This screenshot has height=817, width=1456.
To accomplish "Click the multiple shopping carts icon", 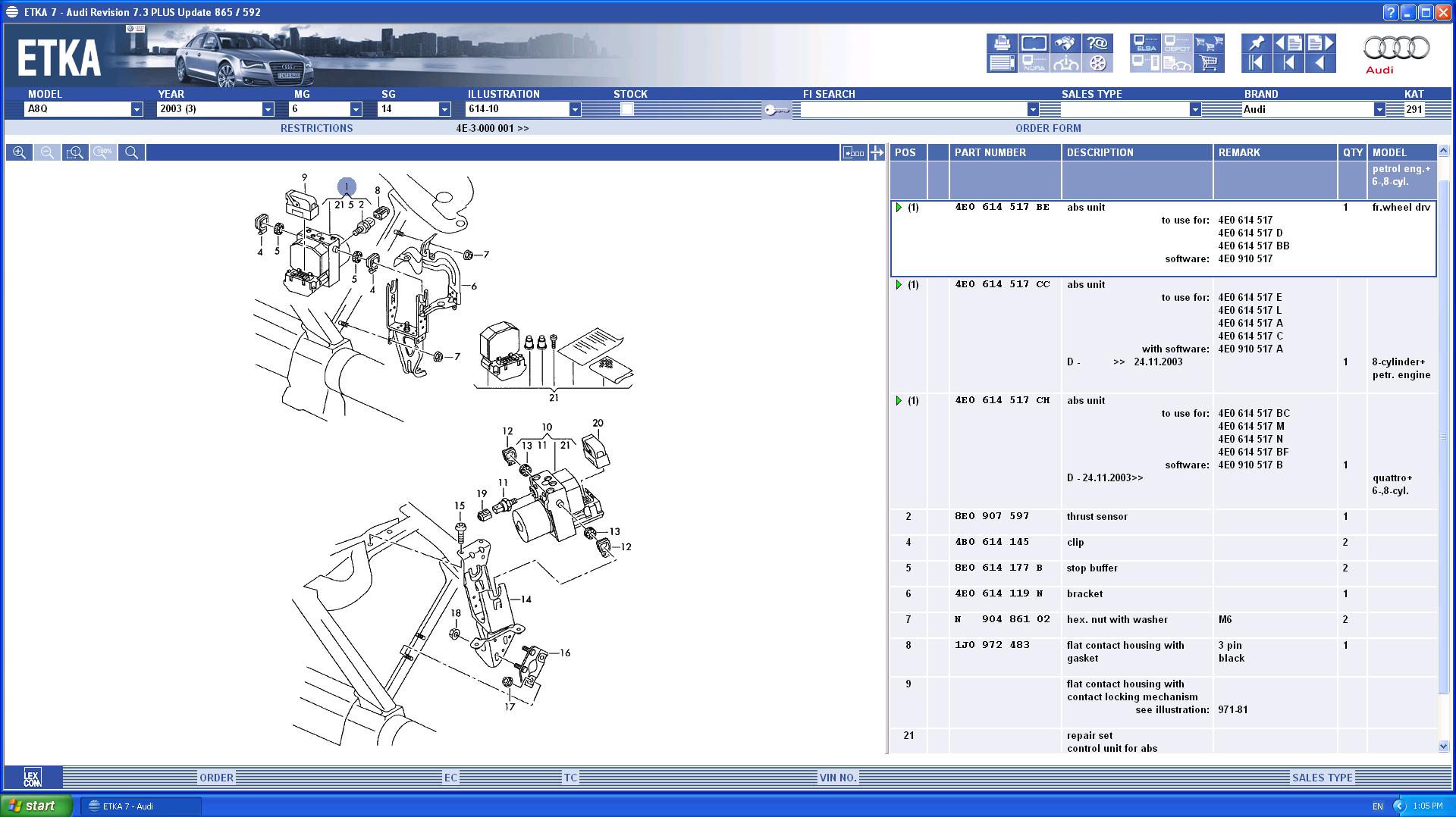I will point(1209,43).
